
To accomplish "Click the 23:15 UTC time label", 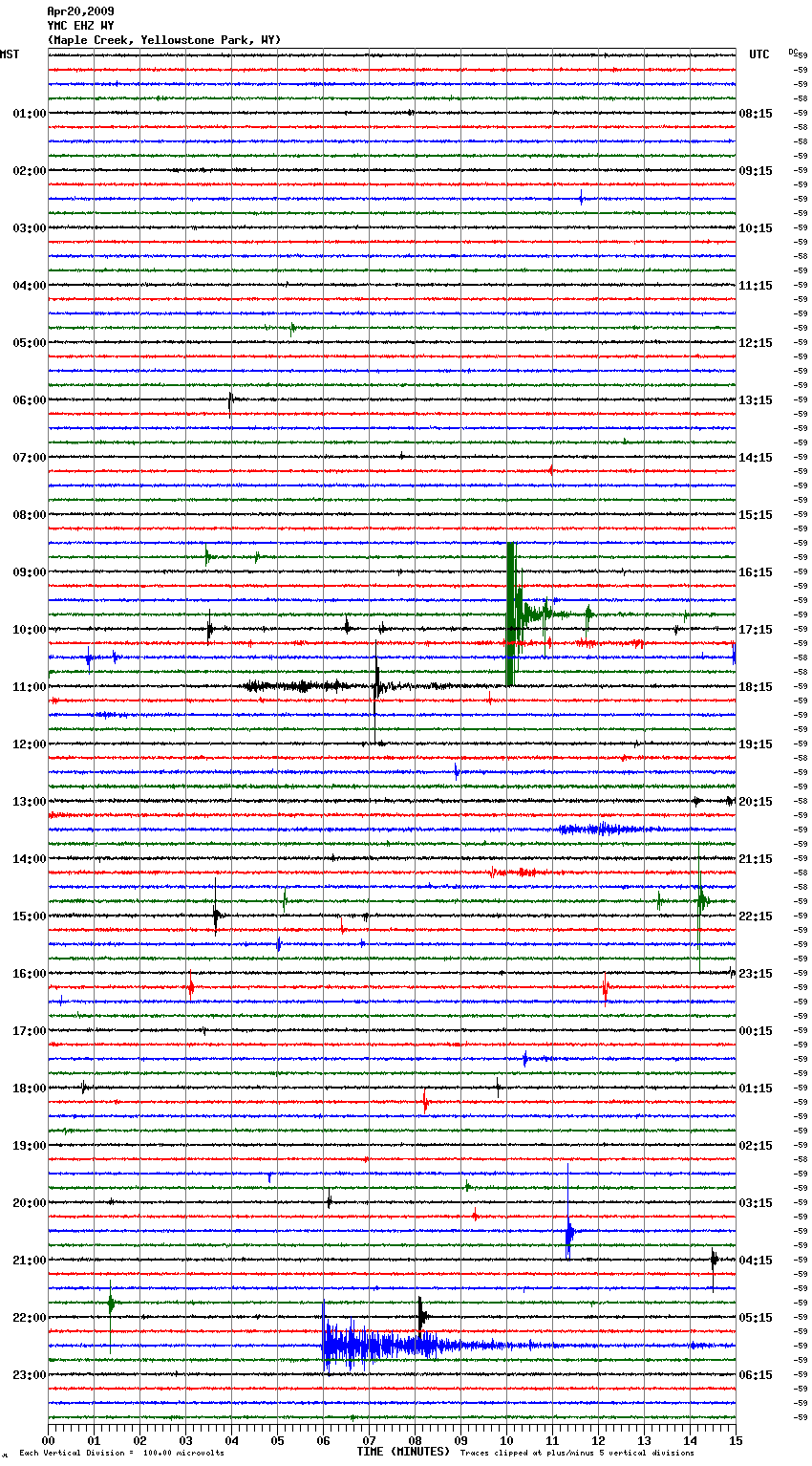I will (x=756, y=974).
